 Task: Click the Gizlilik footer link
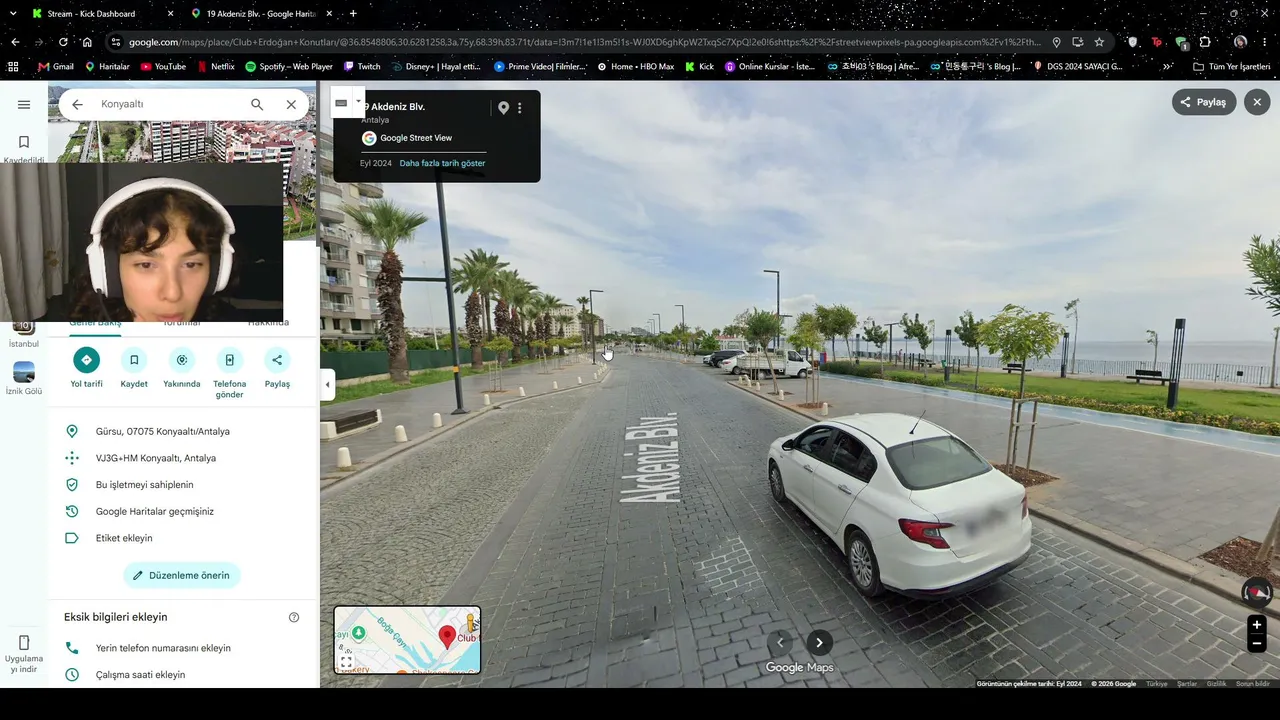pyautogui.click(x=1216, y=684)
